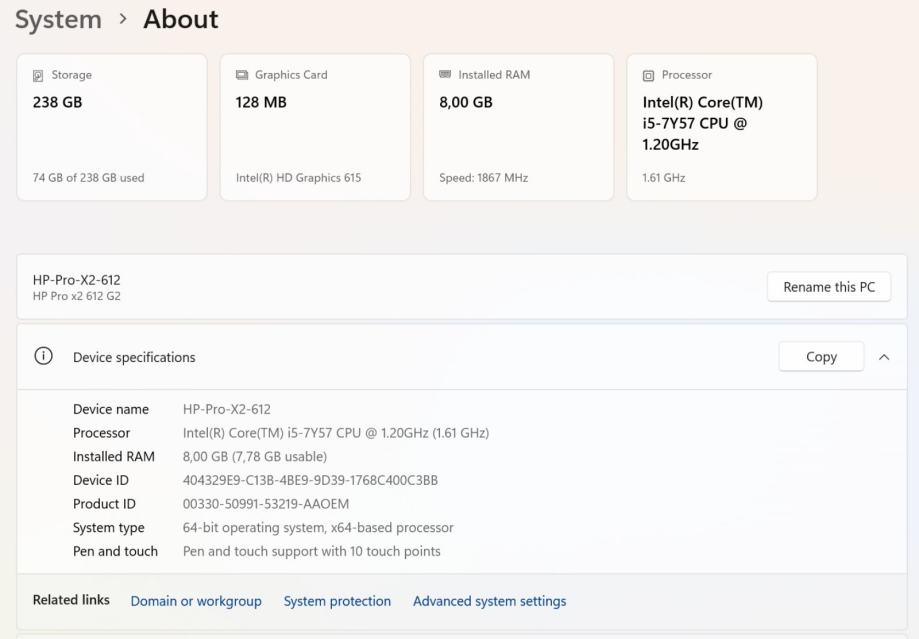Select the Installed RAM 8,00 GB card
The height and width of the screenshot is (639, 919).
click(518, 127)
